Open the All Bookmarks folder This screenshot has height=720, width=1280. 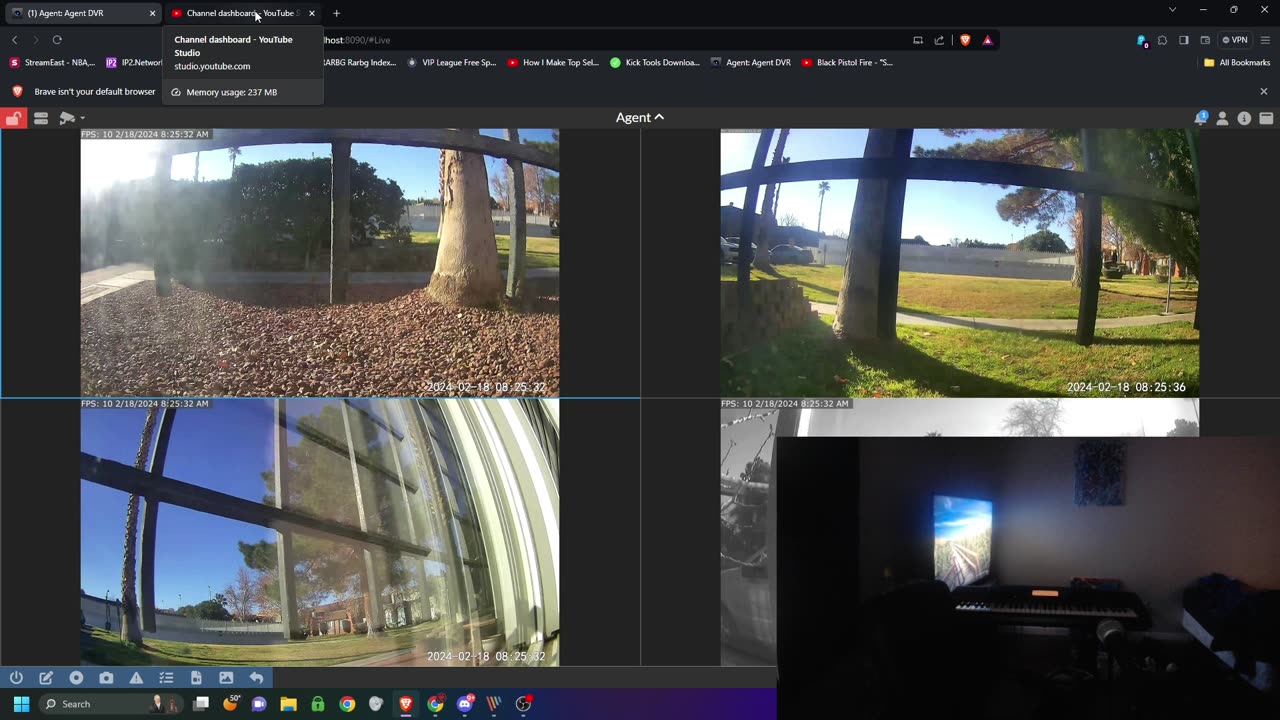(1237, 62)
